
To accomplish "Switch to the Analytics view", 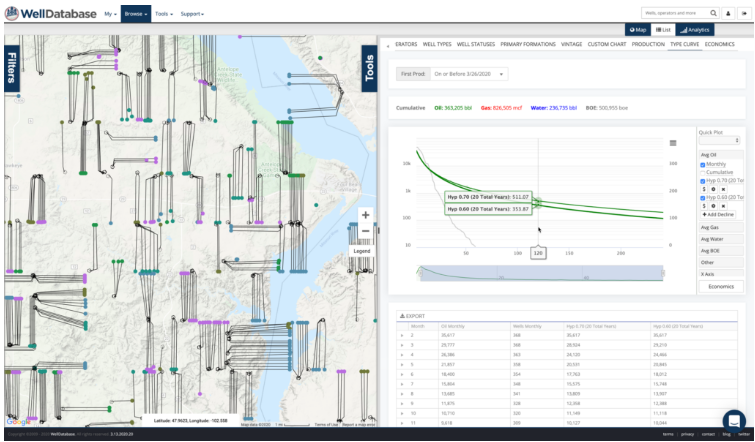I will pyautogui.click(x=695, y=30).
